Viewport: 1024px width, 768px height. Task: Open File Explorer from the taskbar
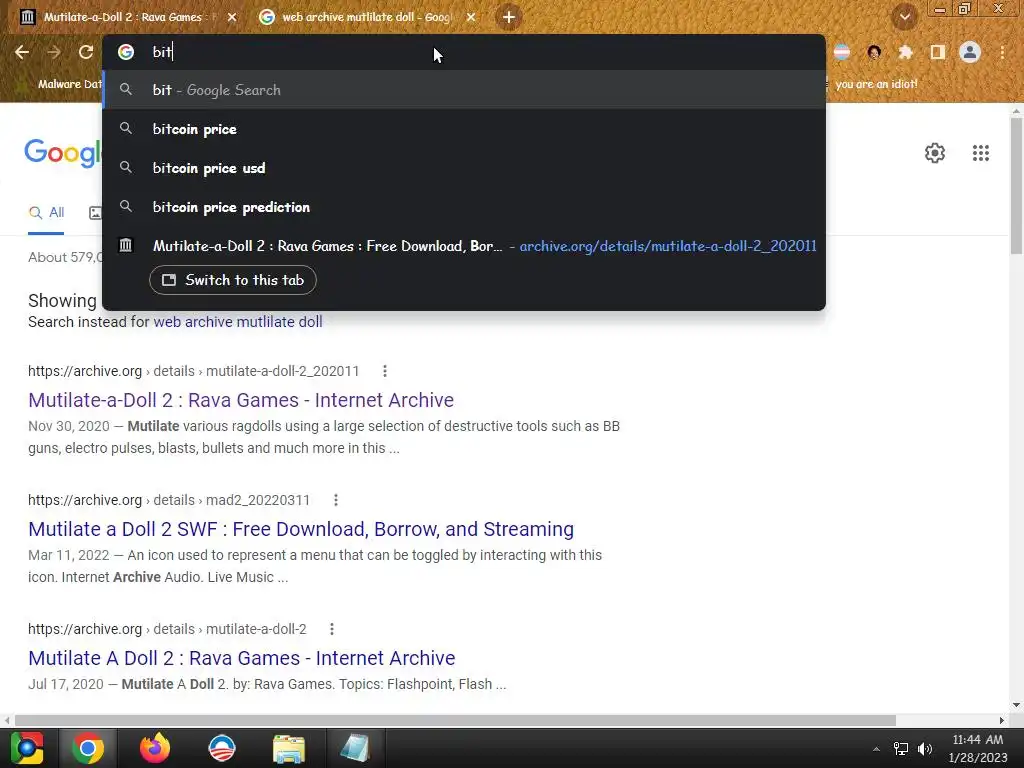pyautogui.click(x=289, y=748)
